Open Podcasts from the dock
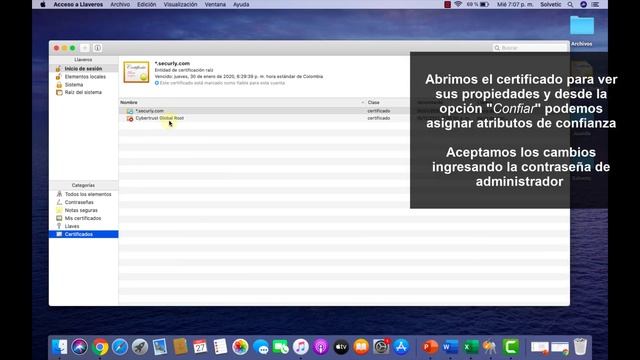640x360 pixels. click(320, 347)
